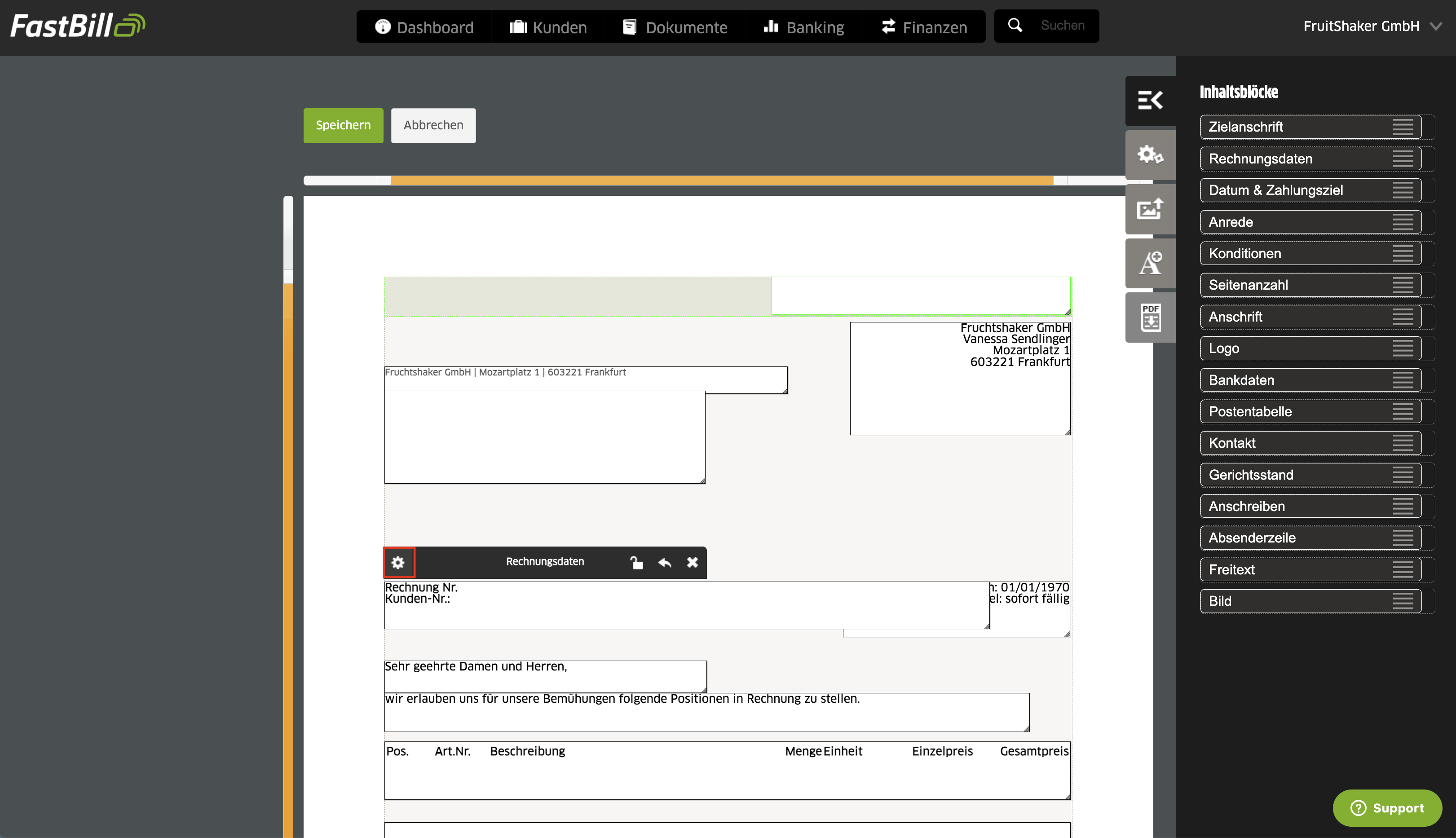Go to the Banking menu

click(803, 27)
